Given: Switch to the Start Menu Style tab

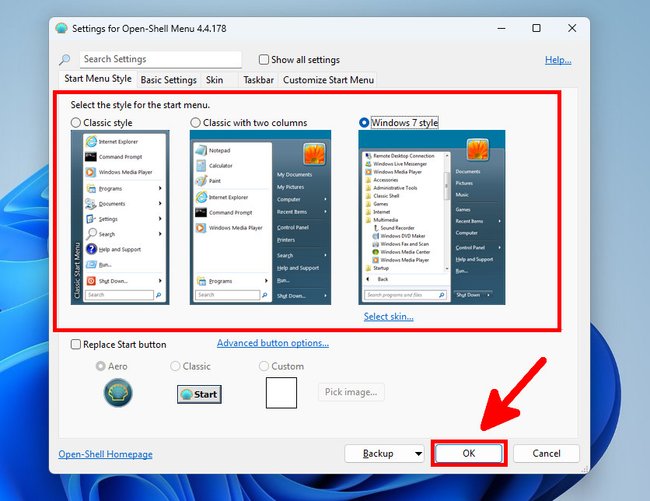Looking at the screenshot, I should point(98,79).
